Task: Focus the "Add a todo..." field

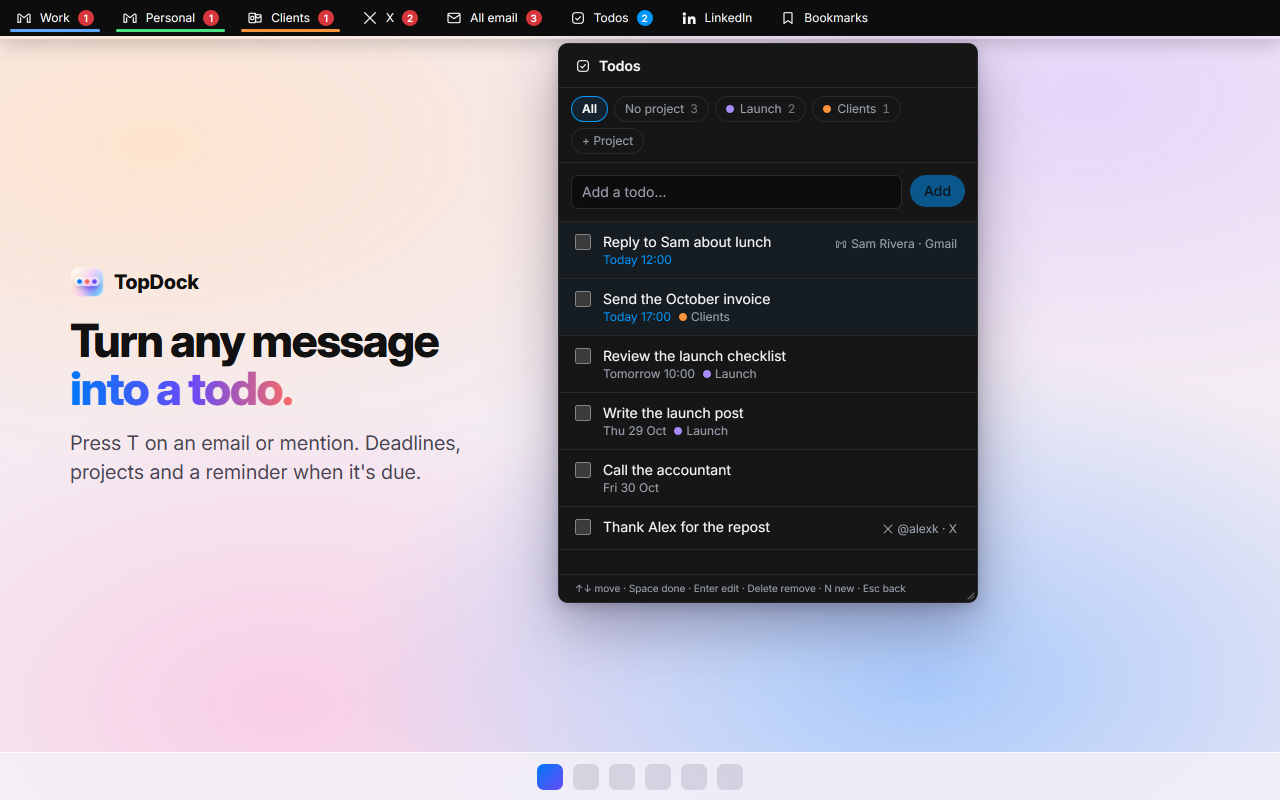Action: pyautogui.click(x=736, y=192)
